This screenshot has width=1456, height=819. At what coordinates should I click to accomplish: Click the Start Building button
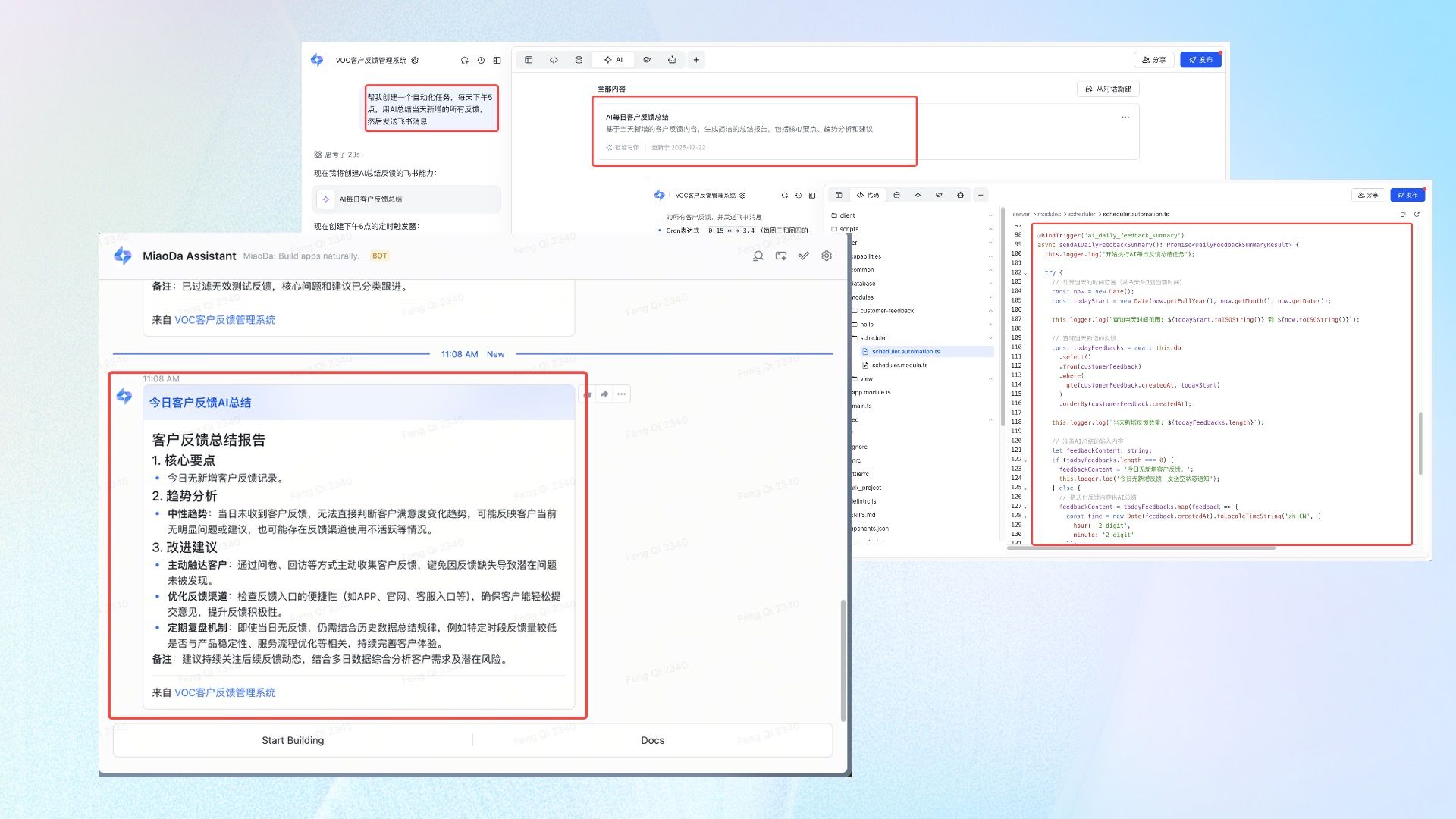tap(293, 740)
